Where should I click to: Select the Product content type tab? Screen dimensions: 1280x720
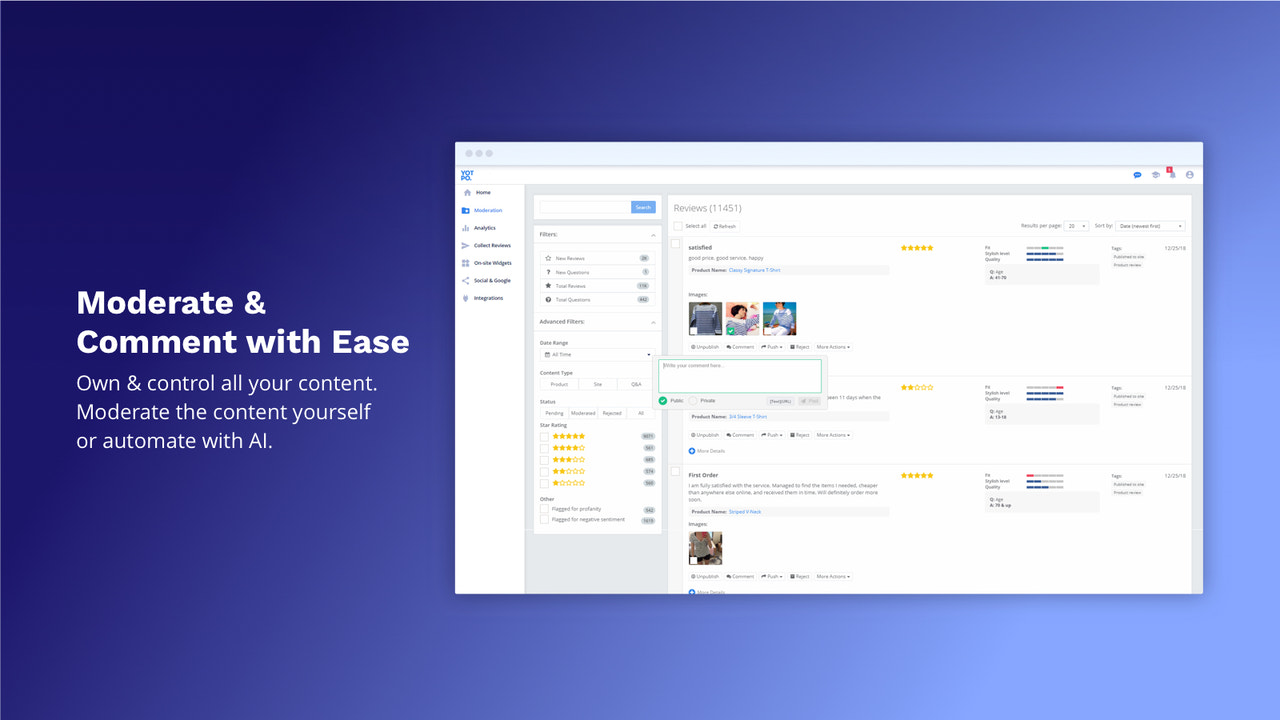pos(559,384)
